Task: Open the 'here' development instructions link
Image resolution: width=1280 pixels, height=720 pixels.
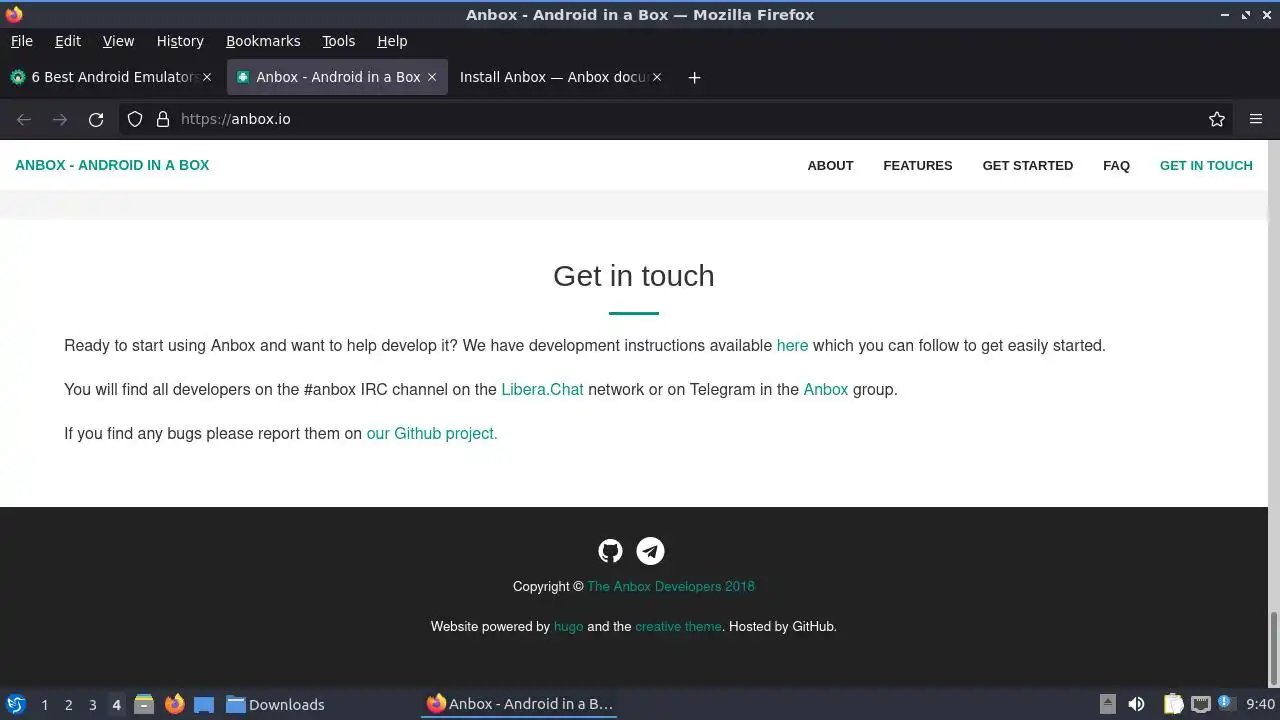Action: tap(792, 345)
